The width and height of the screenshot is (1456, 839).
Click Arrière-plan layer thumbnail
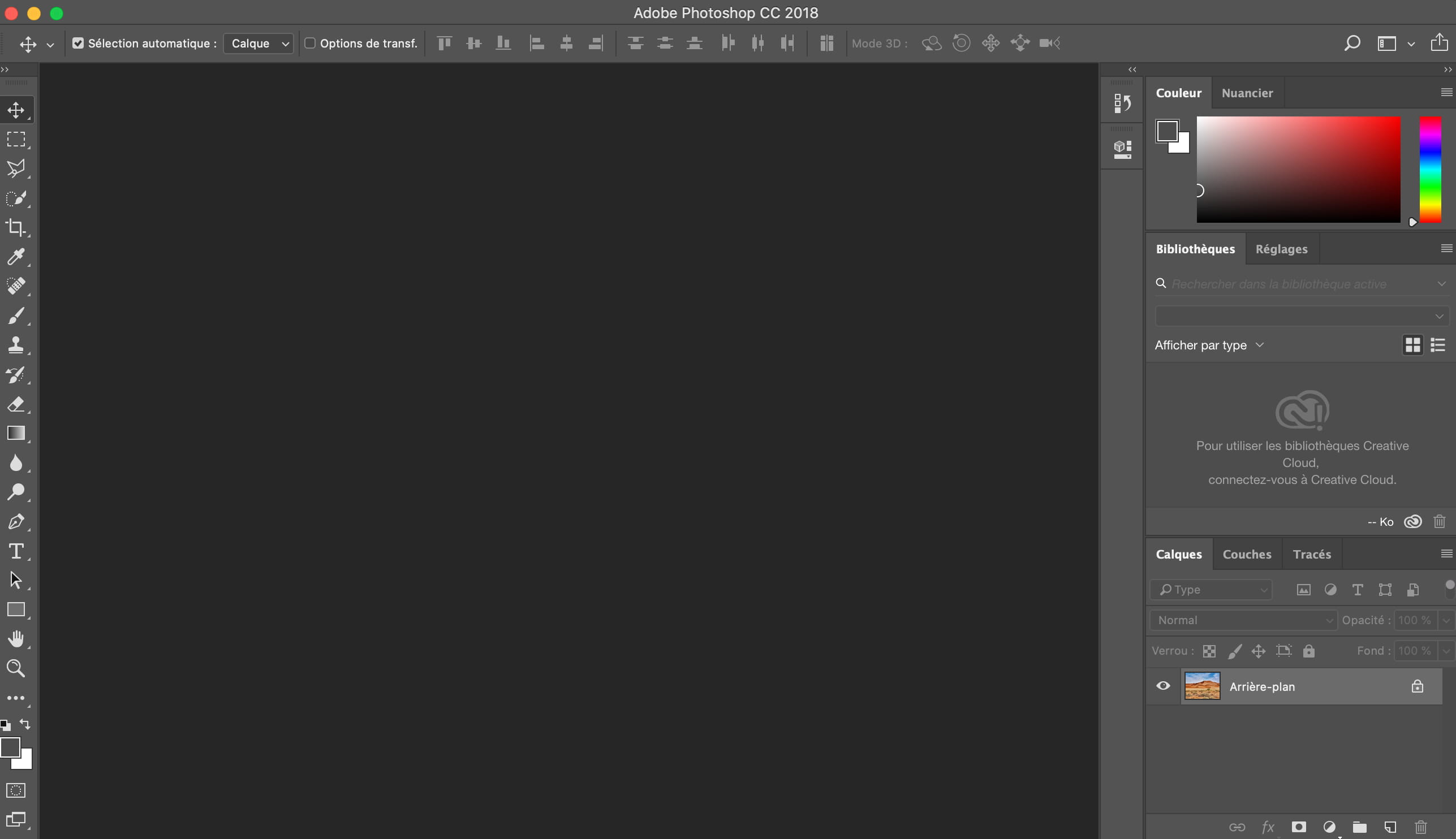(x=1201, y=686)
